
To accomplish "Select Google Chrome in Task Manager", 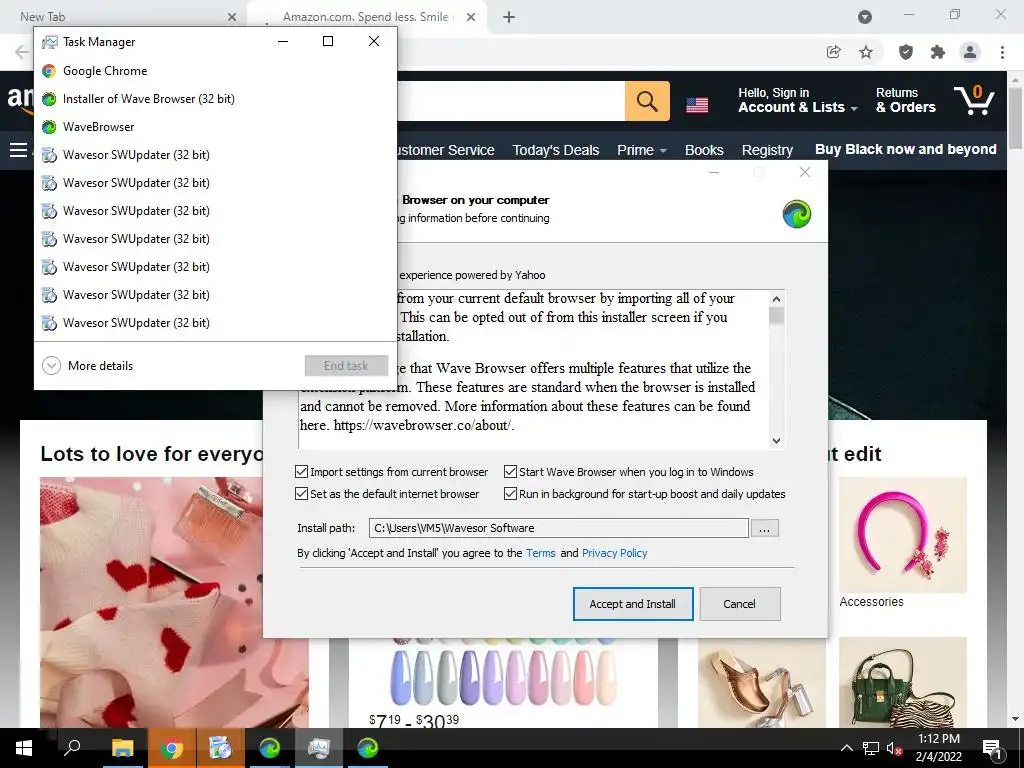I will 216,71.
